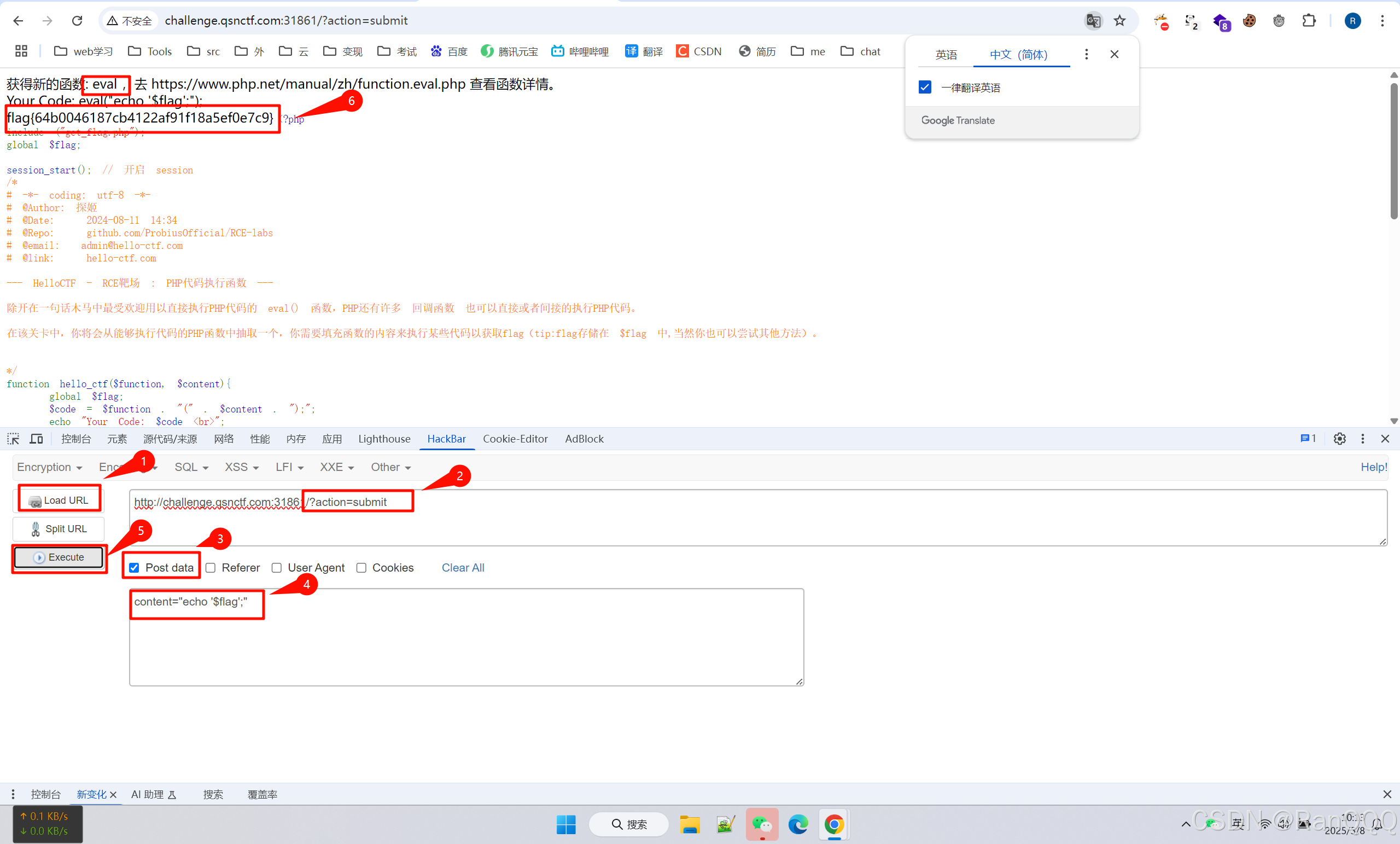Uncheck the Post data checkbox in HackBar
The width and height of the screenshot is (1400, 844).
coord(133,568)
